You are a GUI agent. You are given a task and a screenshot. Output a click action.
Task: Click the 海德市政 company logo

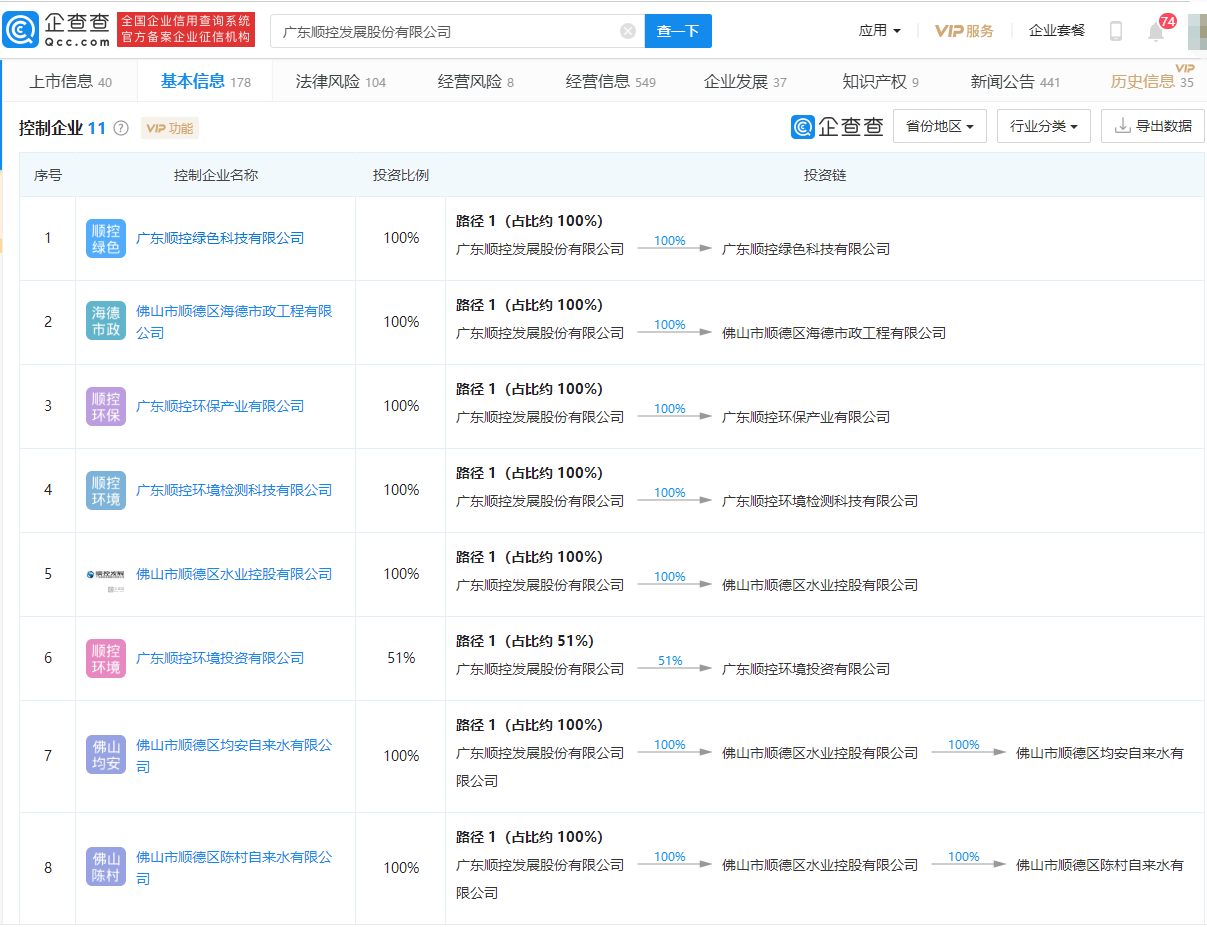pyautogui.click(x=106, y=322)
